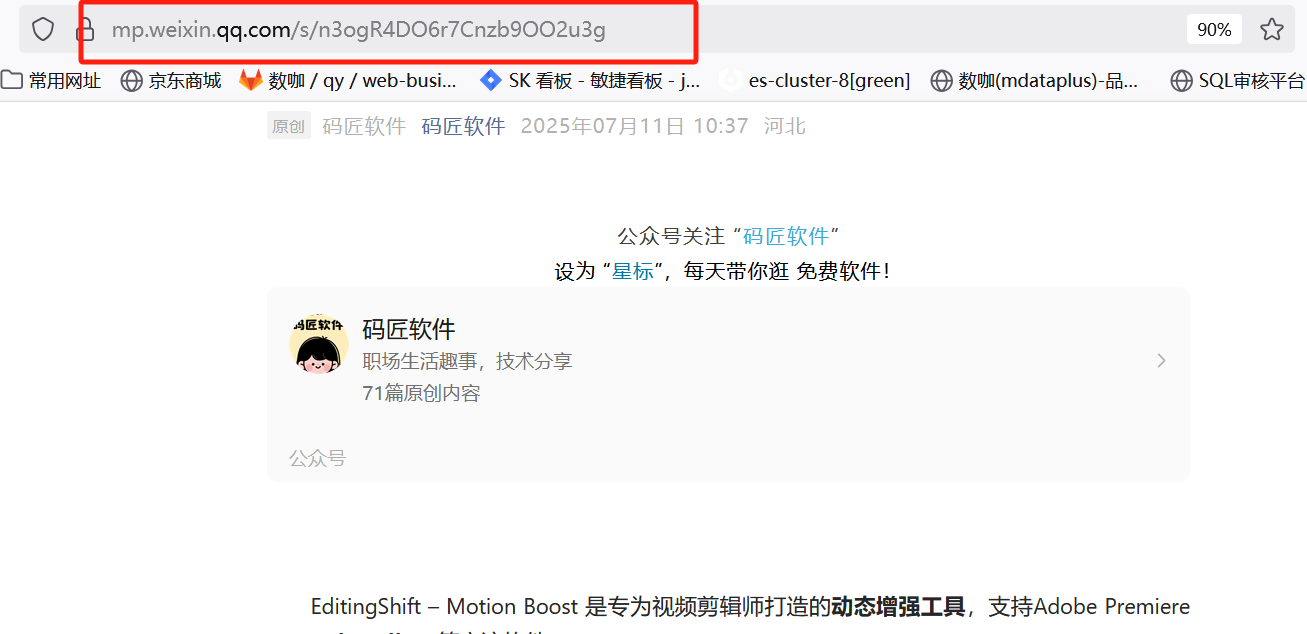1307x634 pixels.
Task: Open site security padlock info
Action: 86,30
